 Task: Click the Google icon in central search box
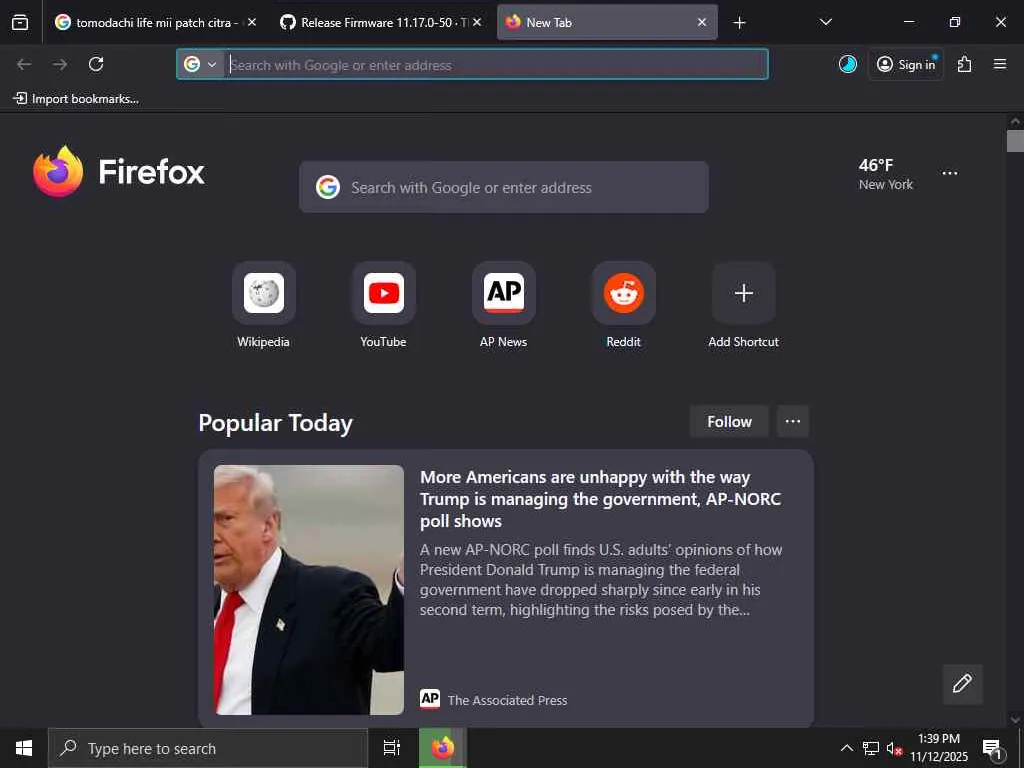click(x=328, y=187)
